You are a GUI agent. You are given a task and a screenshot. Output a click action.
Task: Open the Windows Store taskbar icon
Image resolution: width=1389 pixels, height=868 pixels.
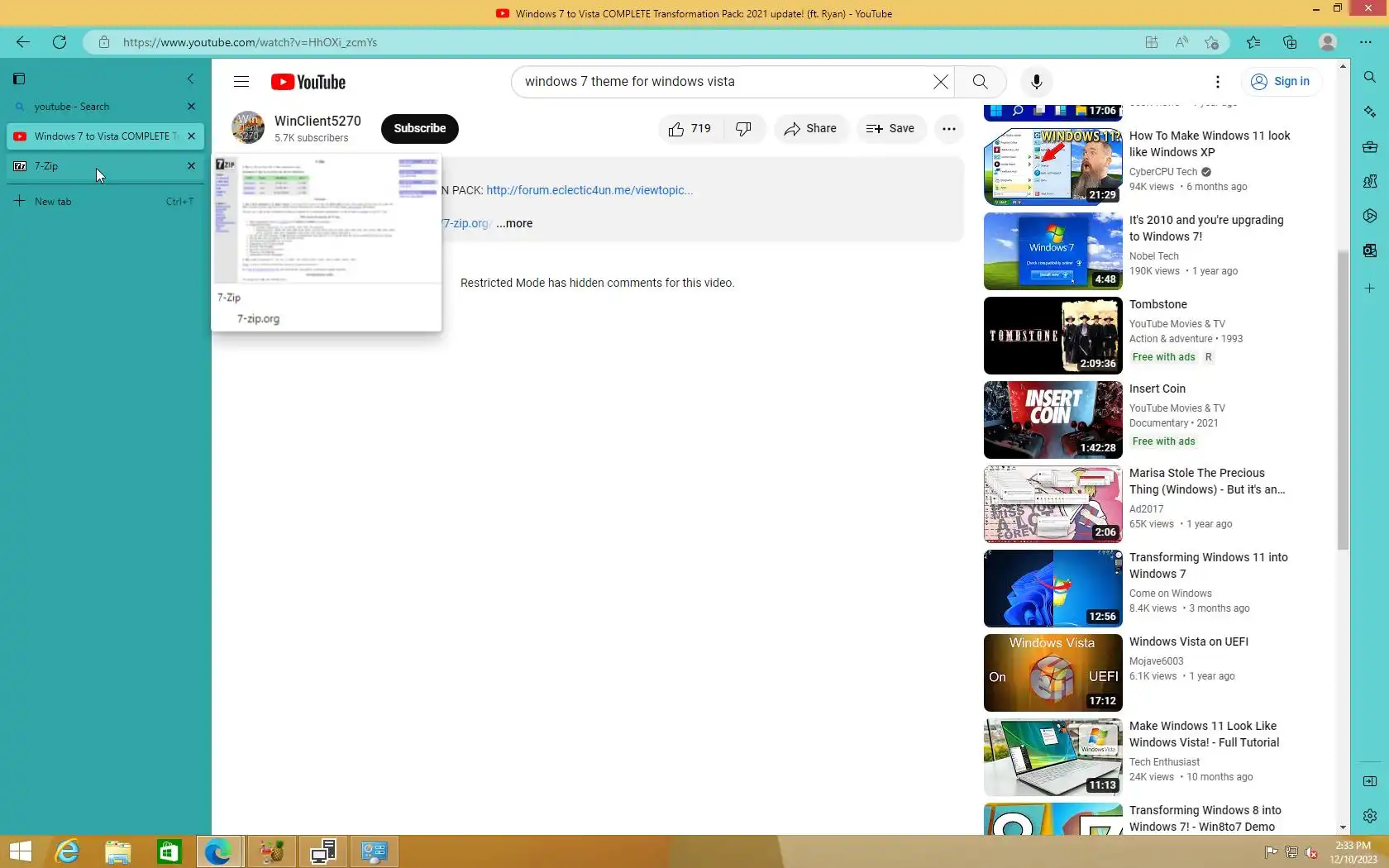[169, 851]
